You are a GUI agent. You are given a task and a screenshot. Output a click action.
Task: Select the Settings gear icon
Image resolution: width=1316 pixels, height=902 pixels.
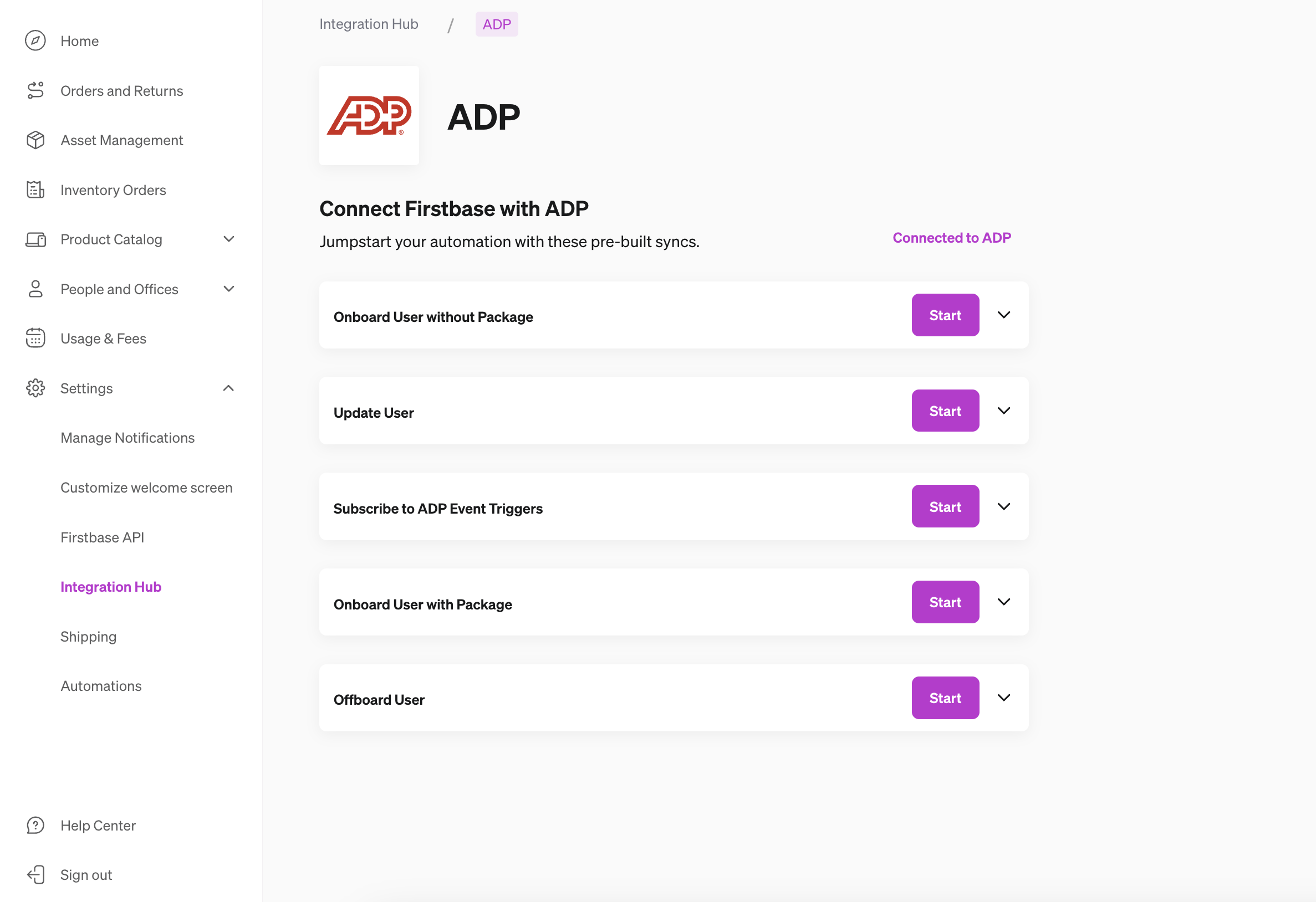coord(35,388)
